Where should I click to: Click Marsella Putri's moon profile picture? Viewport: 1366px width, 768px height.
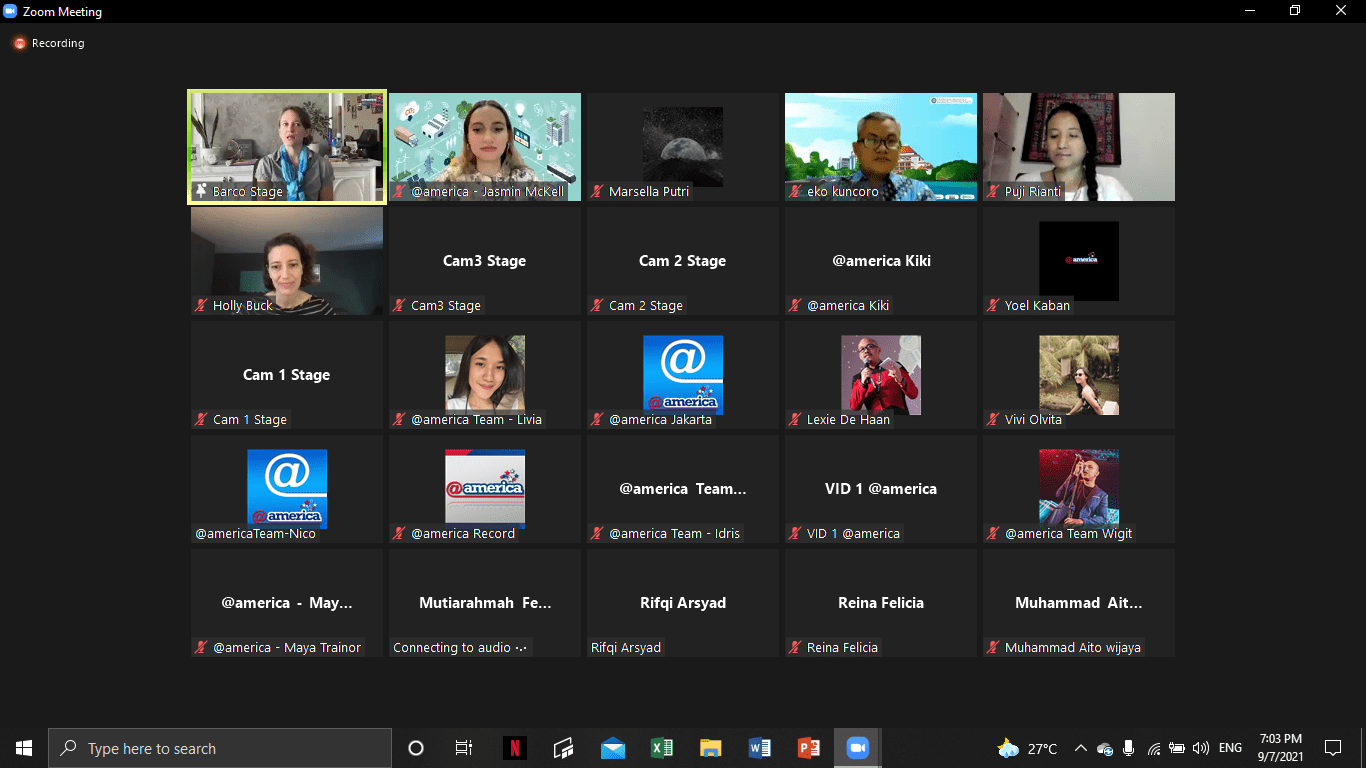tap(683, 147)
